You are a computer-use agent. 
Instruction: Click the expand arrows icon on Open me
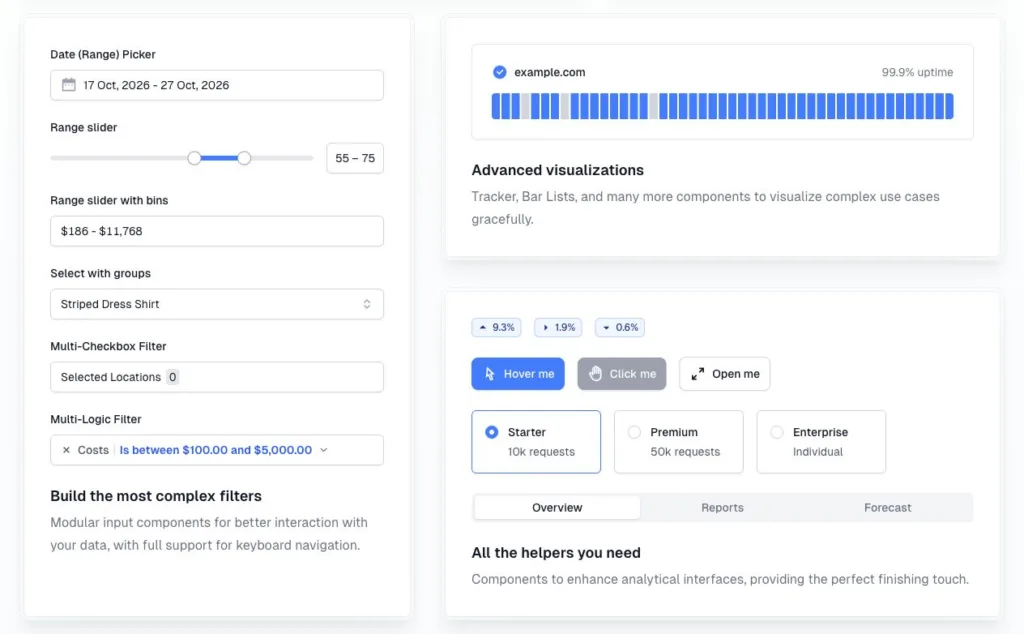pyautogui.click(x=697, y=373)
